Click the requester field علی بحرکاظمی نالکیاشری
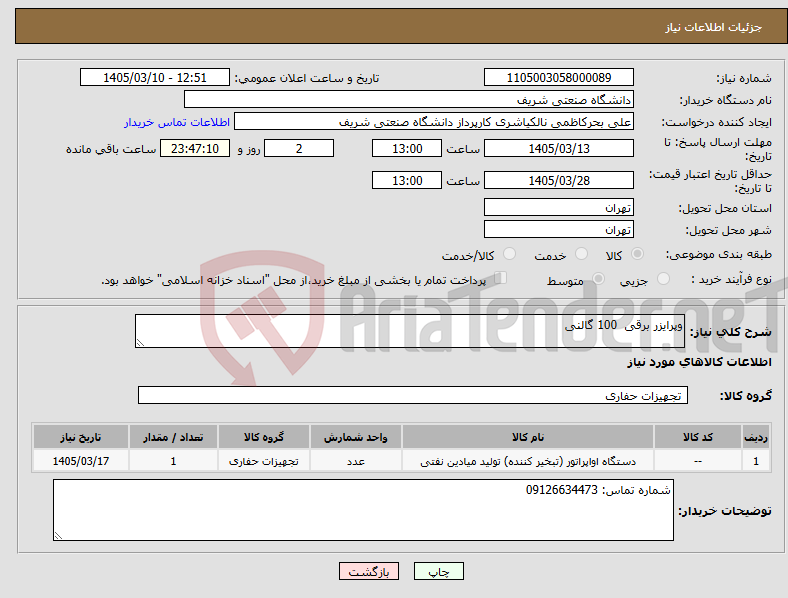788x598 pixels. (434, 122)
